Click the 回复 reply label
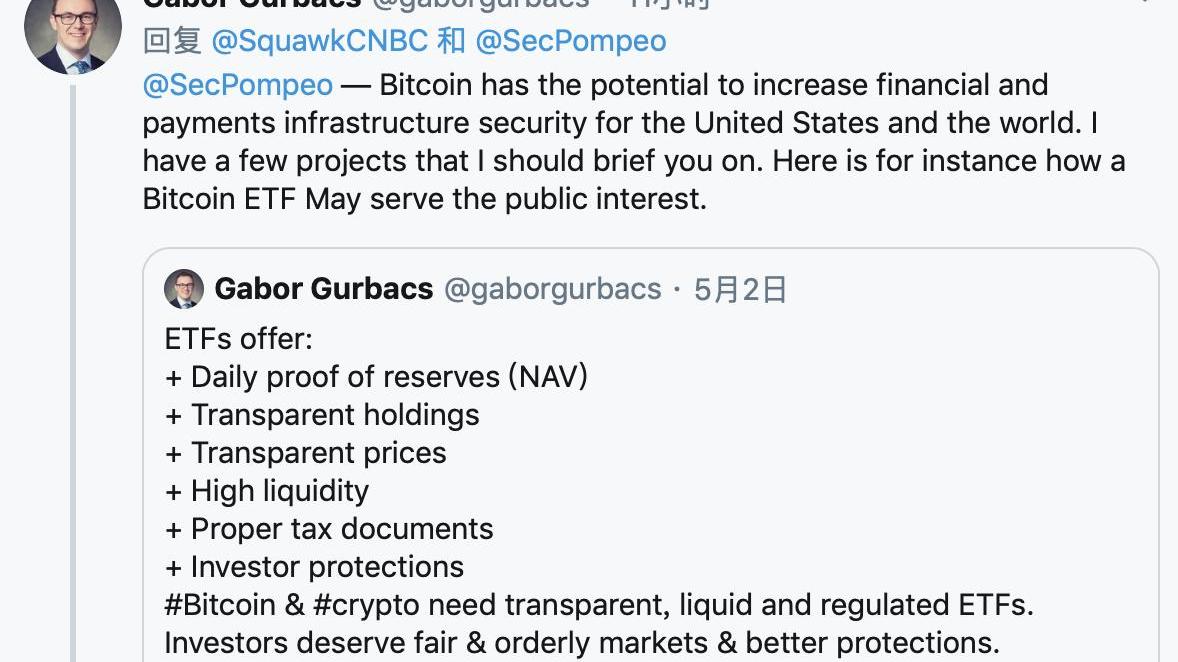Screen dimensions: 1178x662 coord(172,41)
